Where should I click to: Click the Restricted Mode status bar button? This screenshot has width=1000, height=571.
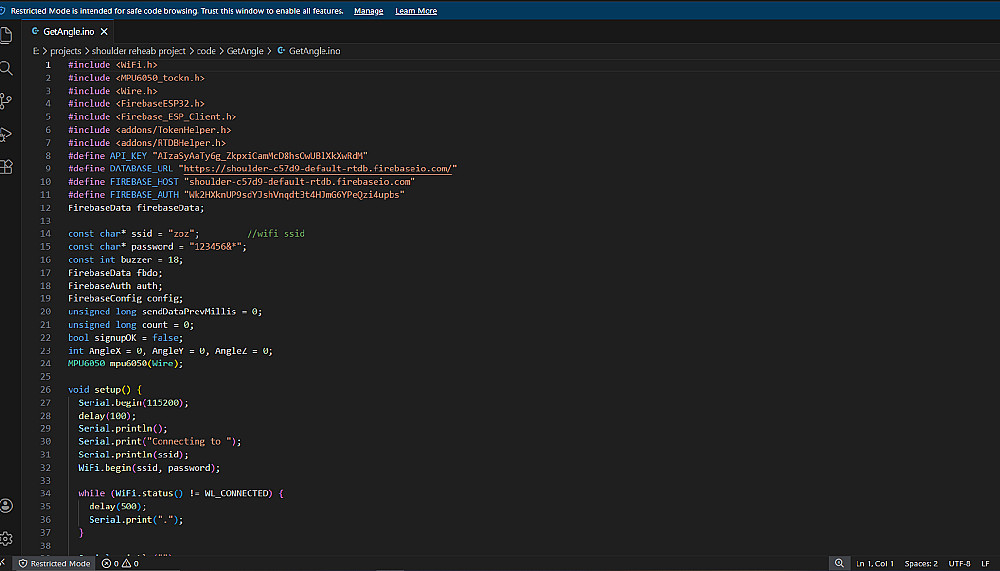(55, 563)
